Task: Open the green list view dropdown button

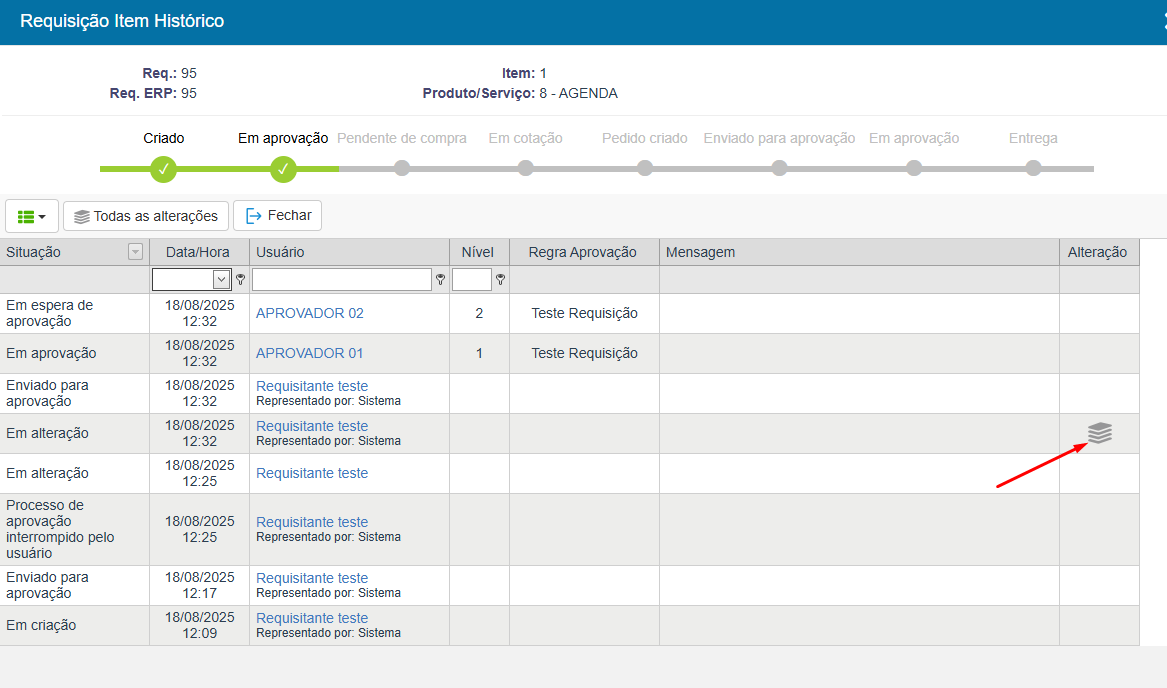Action: (x=32, y=216)
